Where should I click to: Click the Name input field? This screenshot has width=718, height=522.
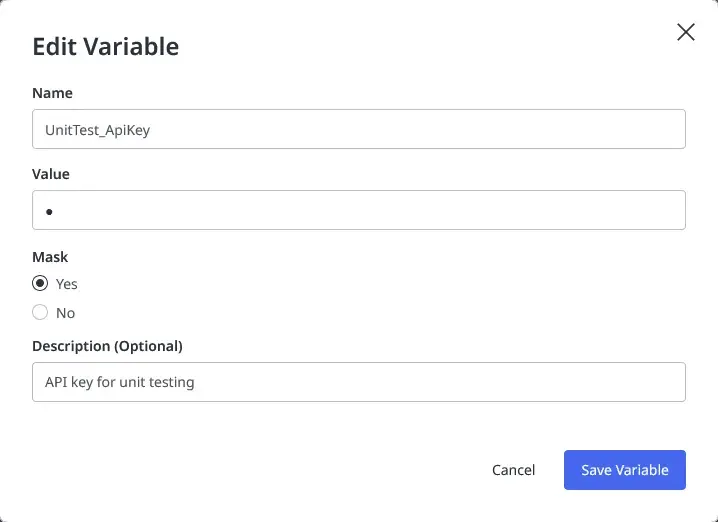358,129
